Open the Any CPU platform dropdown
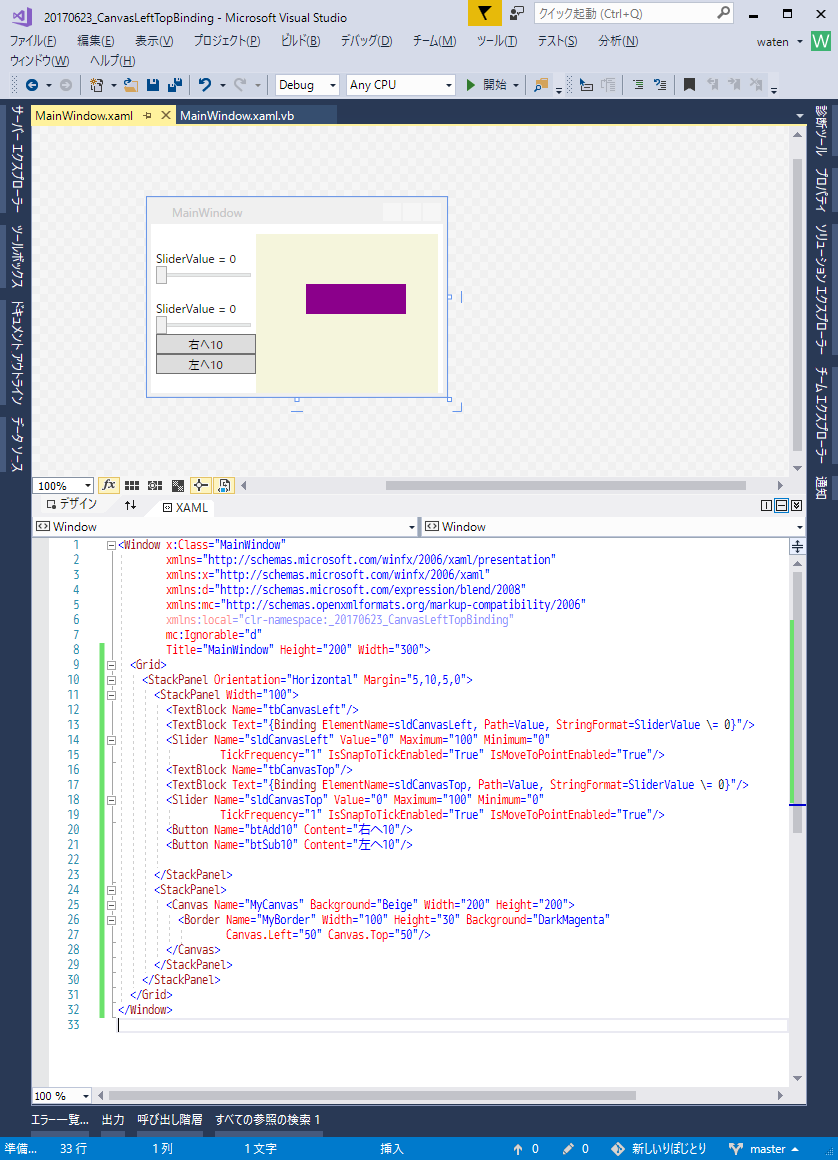Screen dimensions: 838x1160 click(x=448, y=85)
